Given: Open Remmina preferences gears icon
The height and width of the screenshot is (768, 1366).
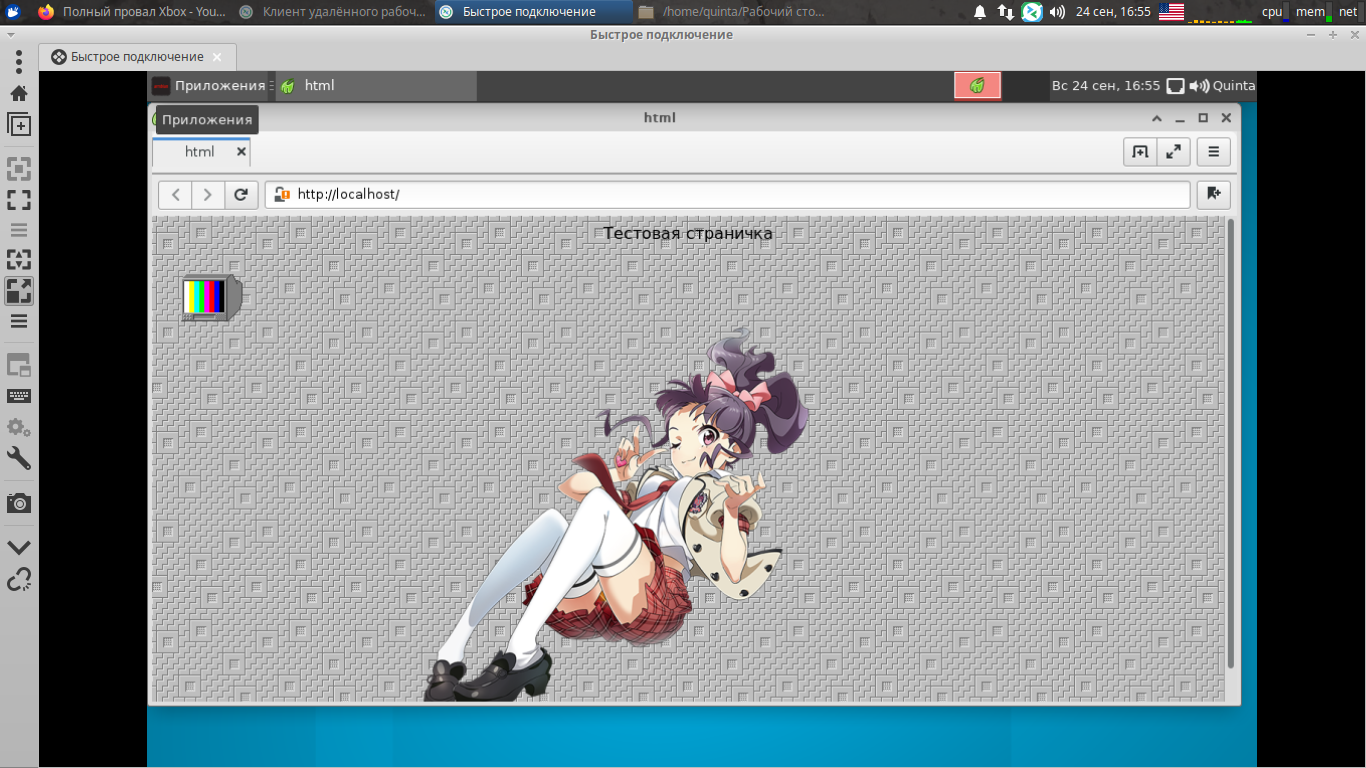Looking at the screenshot, I should 19,427.
